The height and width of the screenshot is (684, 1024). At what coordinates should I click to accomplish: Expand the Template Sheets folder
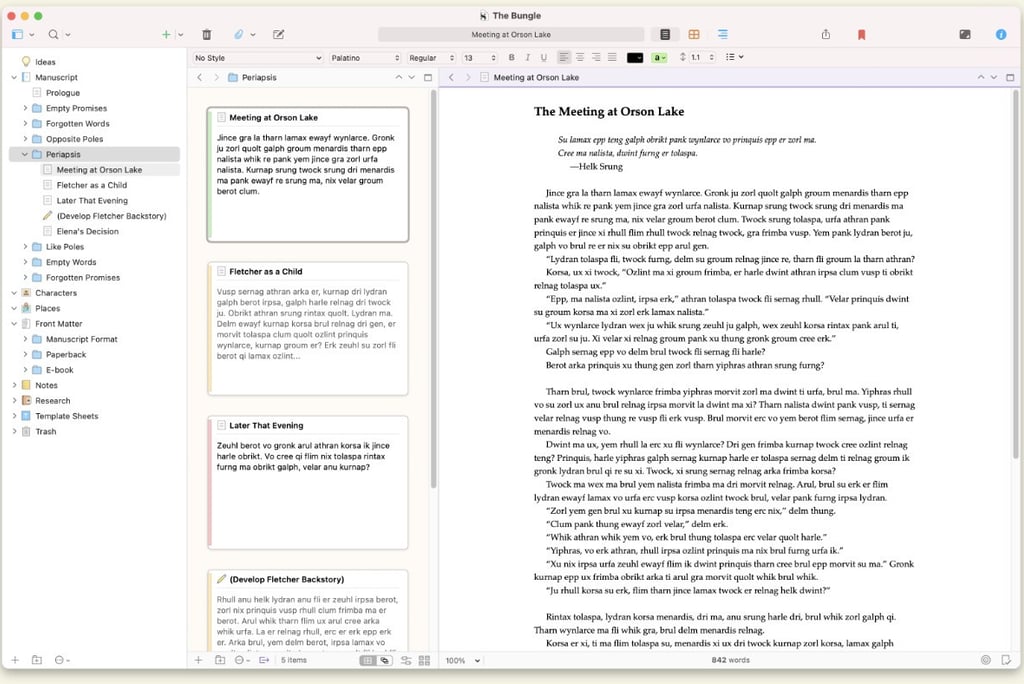[14, 415]
